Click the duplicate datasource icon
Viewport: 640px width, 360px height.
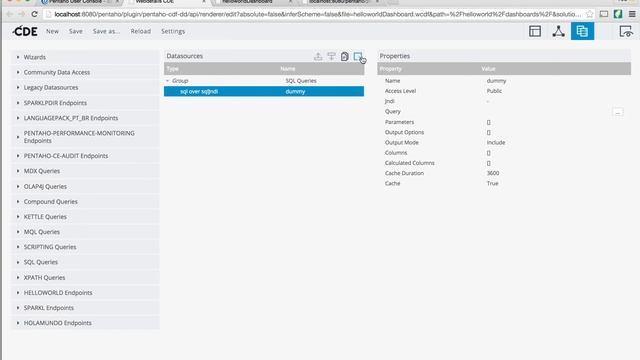pyautogui.click(x=344, y=56)
